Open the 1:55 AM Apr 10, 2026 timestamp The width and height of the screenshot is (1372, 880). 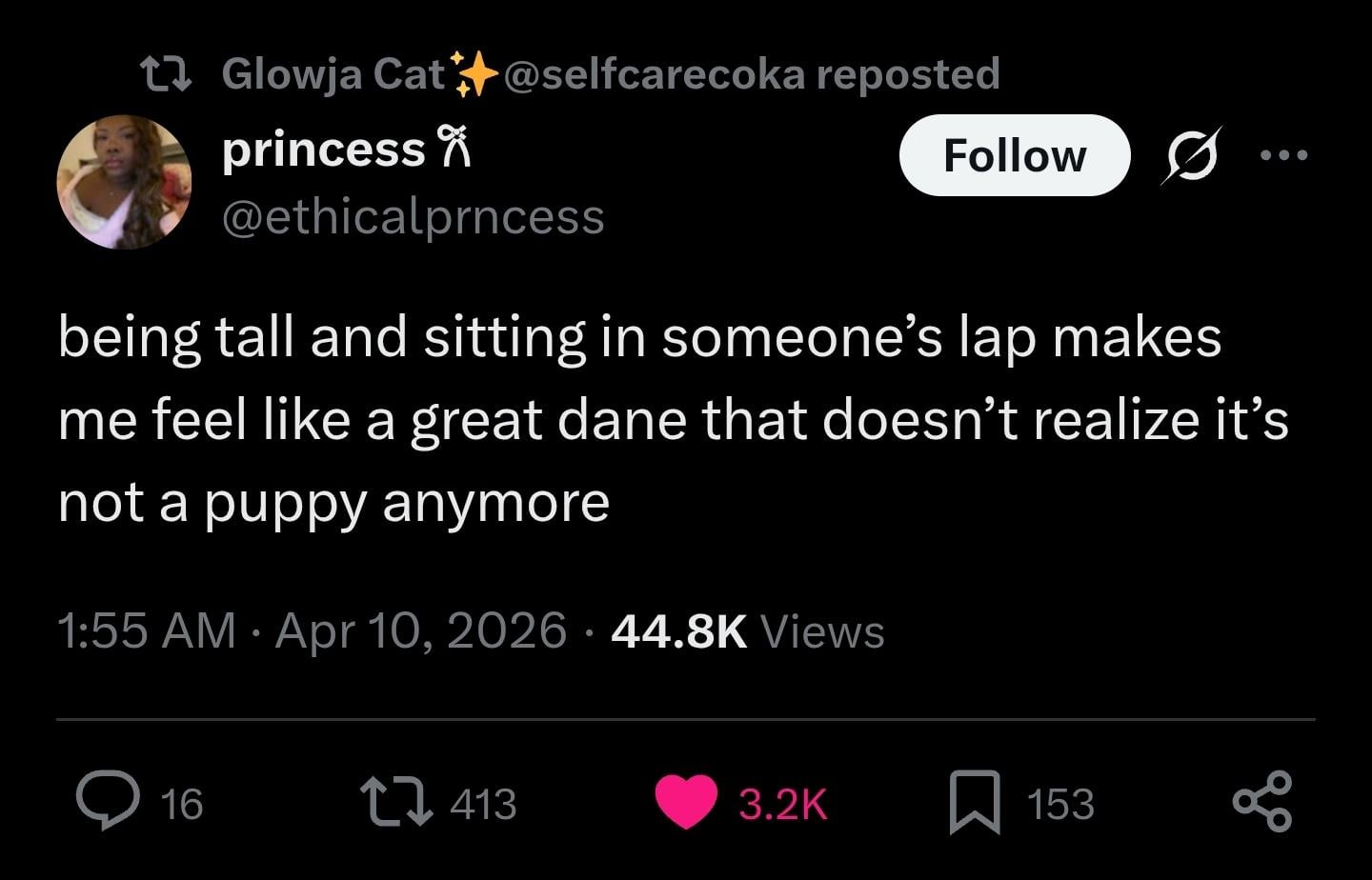[312, 630]
